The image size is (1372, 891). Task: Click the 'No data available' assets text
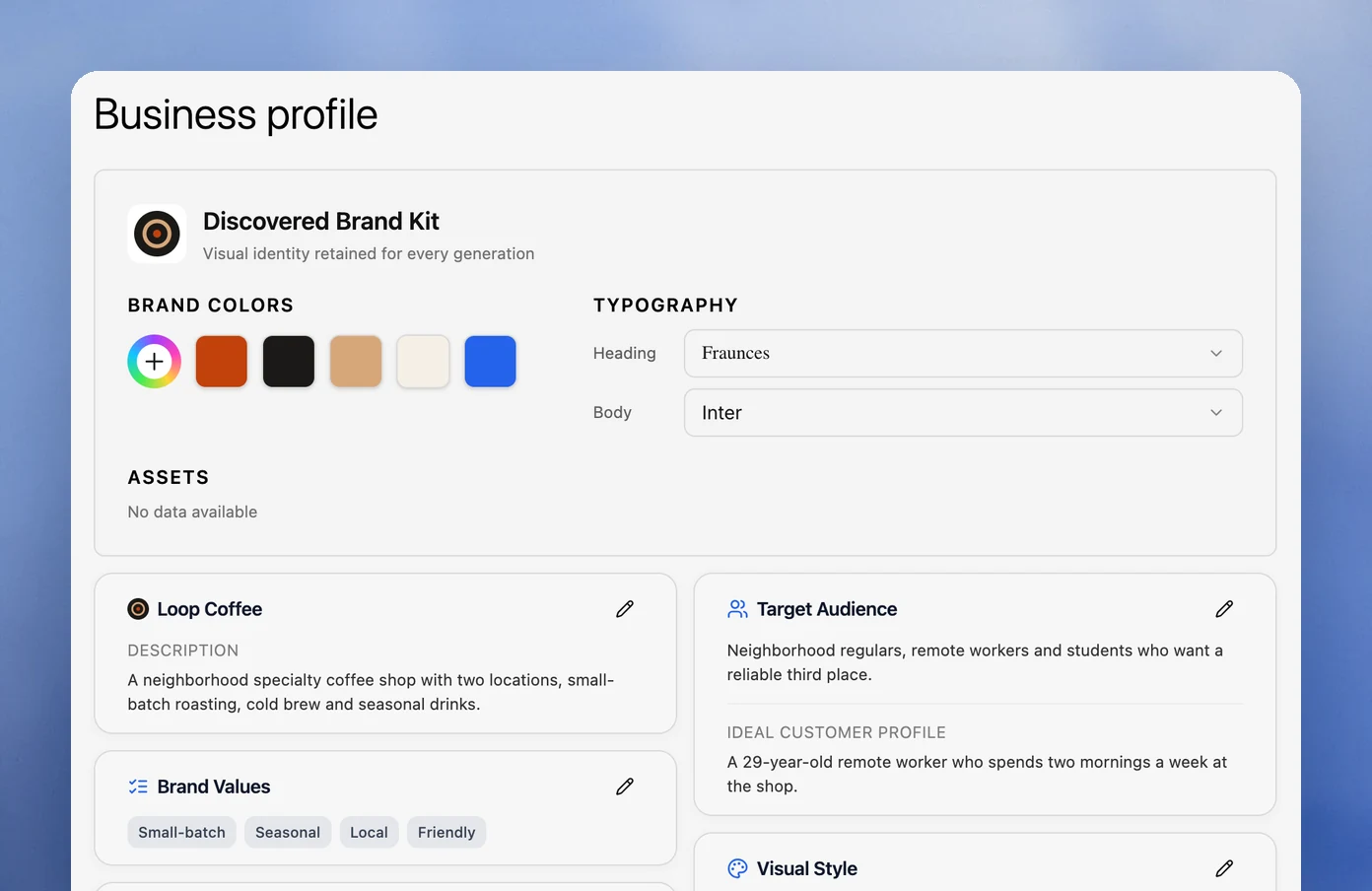[x=192, y=512]
